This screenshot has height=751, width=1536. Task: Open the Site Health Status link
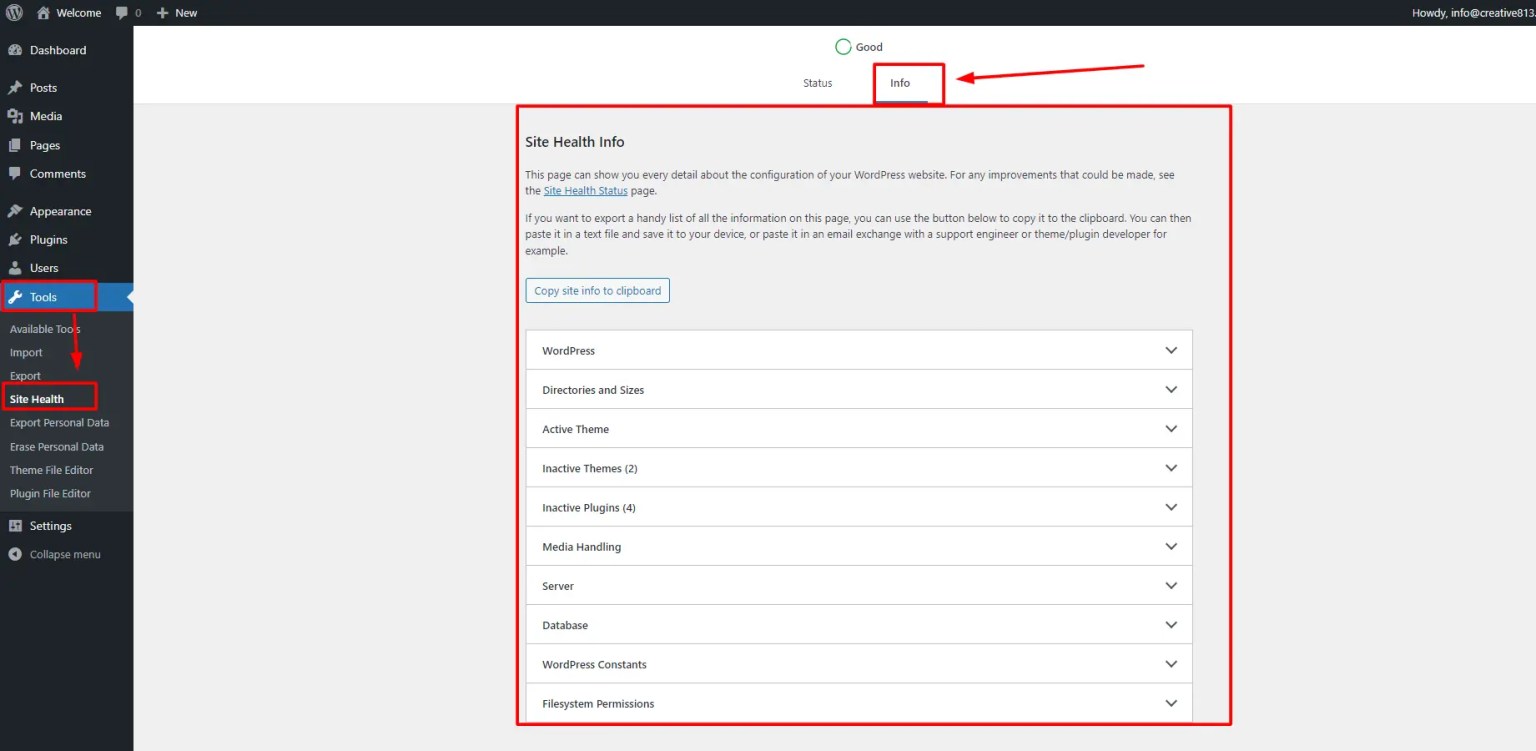(585, 191)
